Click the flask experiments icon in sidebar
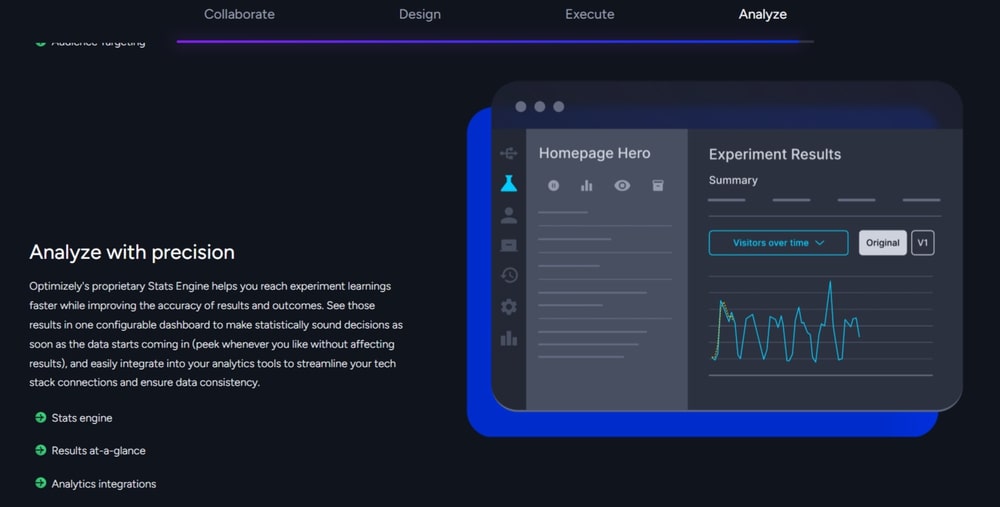The height and width of the screenshot is (507, 1000). [508, 184]
